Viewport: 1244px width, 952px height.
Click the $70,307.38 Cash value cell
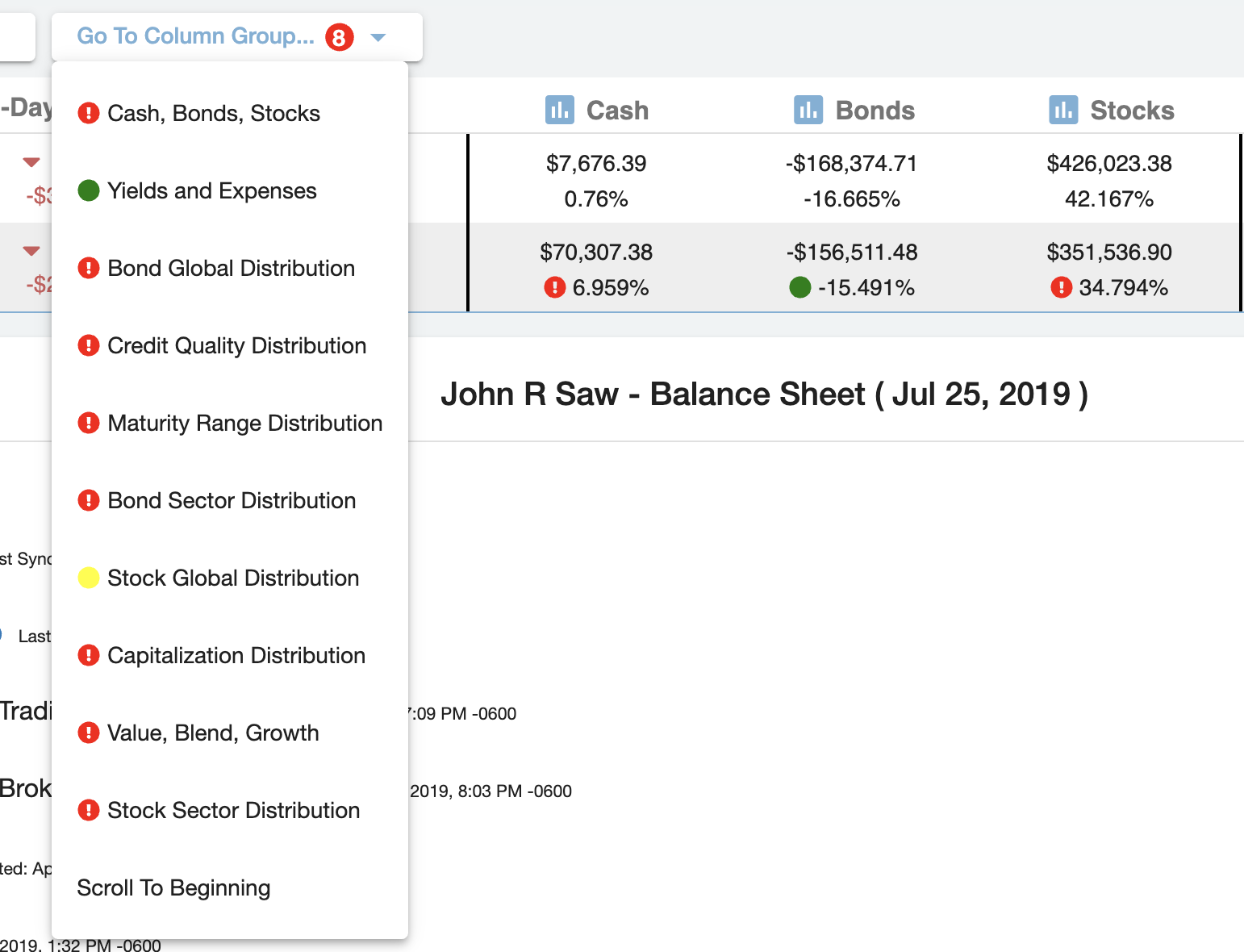[x=596, y=252]
